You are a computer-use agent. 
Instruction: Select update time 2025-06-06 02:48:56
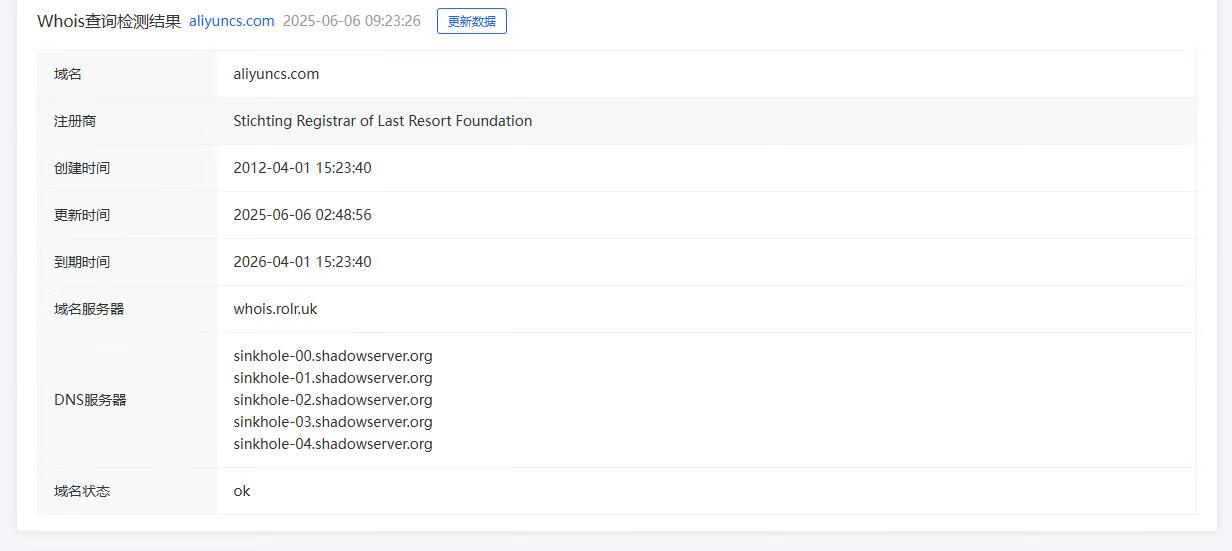pyautogui.click(x=302, y=215)
